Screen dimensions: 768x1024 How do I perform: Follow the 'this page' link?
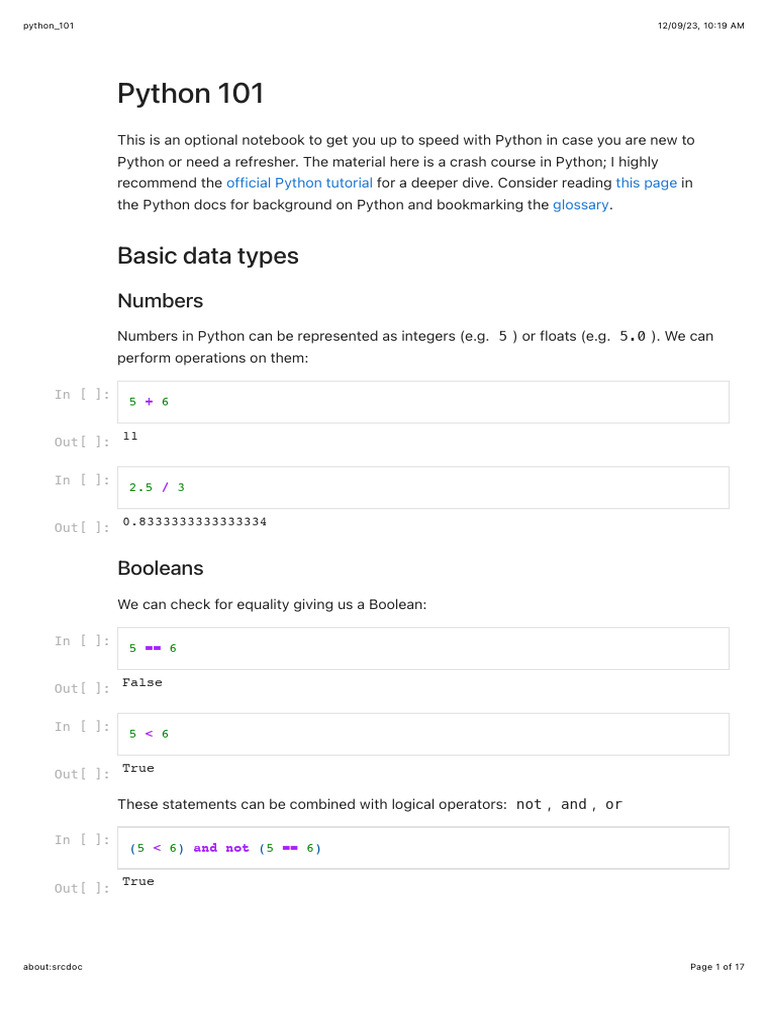[x=646, y=183]
